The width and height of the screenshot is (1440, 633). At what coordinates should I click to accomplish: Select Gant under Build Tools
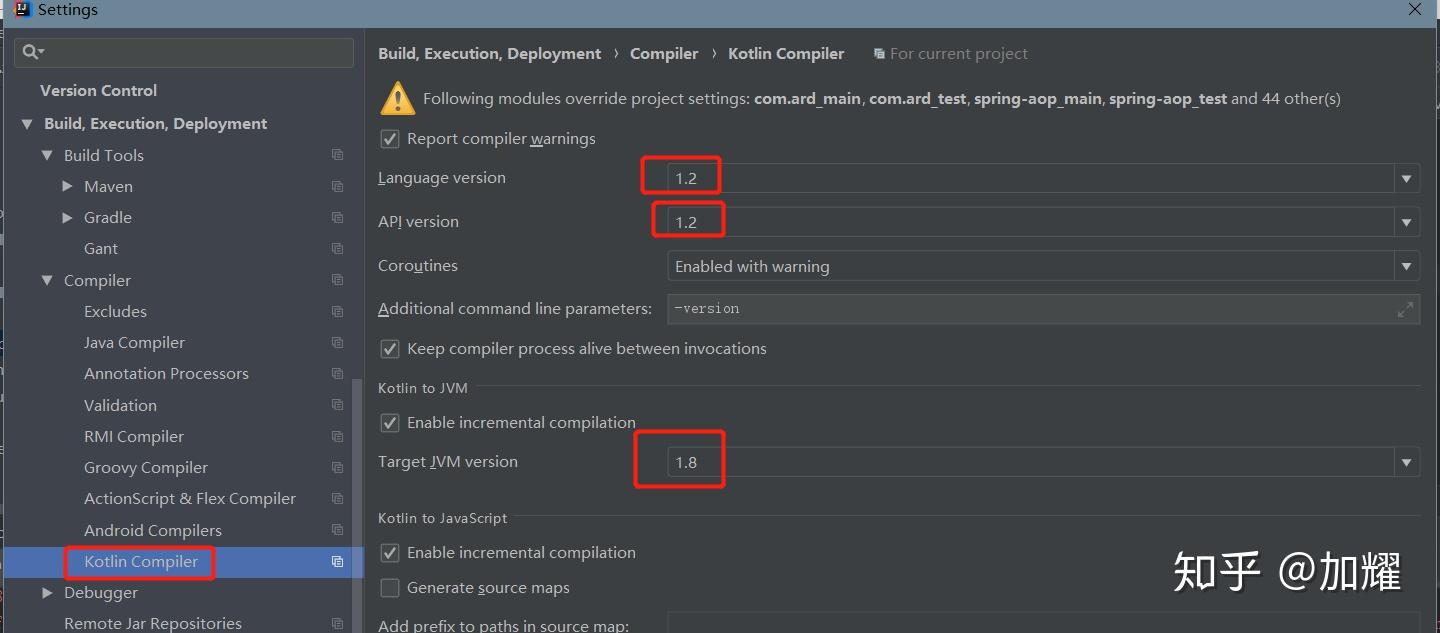[101, 248]
